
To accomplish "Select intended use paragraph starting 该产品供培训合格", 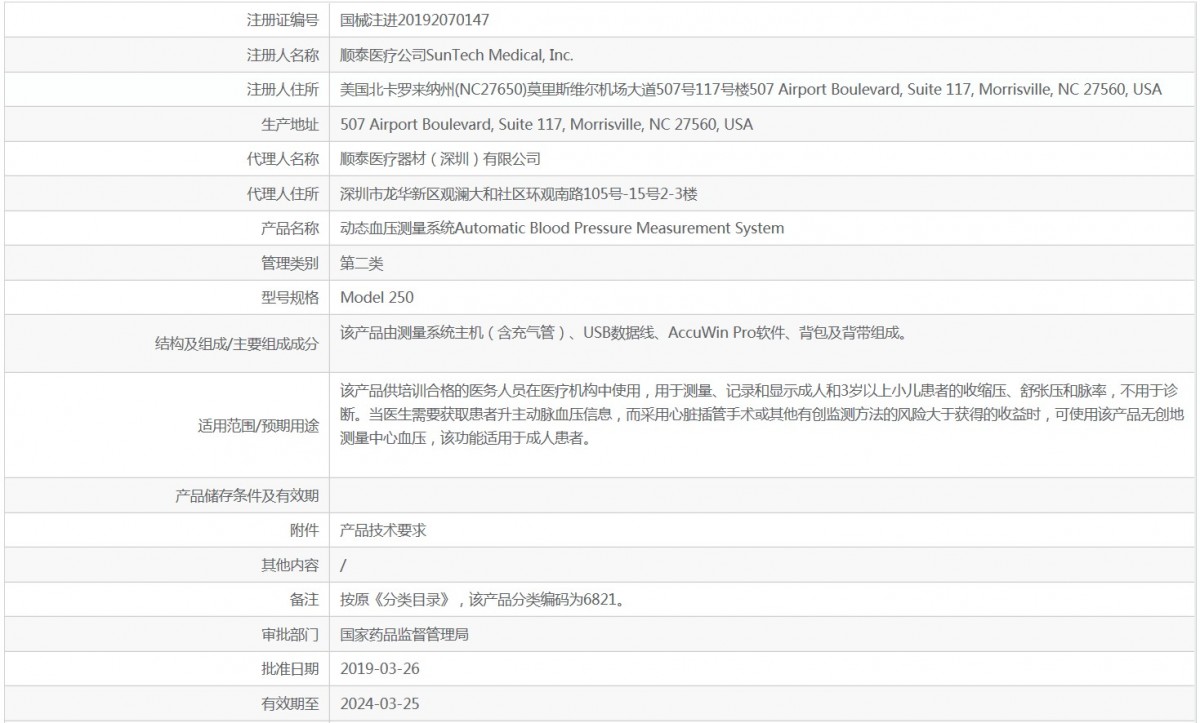I will click(762, 413).
